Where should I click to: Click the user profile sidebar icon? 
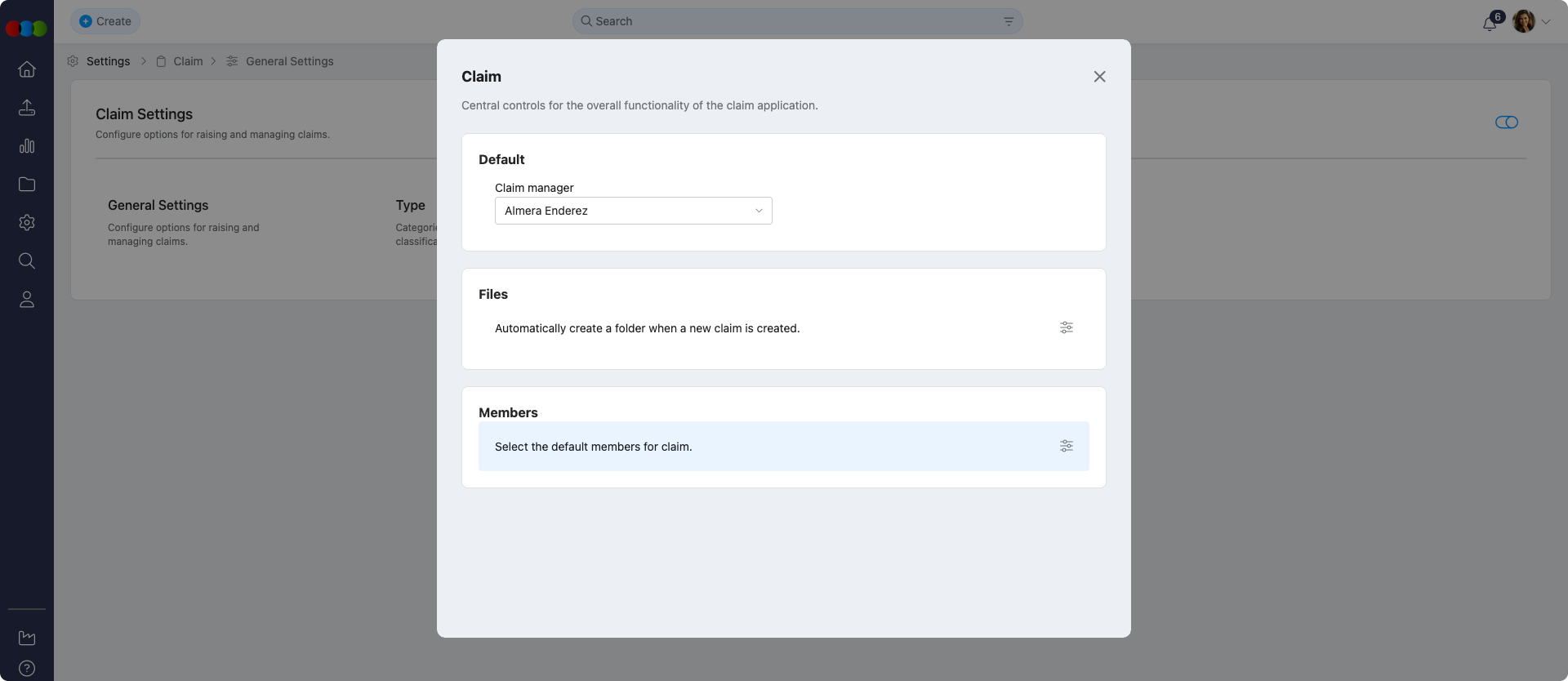pos(27,300)
